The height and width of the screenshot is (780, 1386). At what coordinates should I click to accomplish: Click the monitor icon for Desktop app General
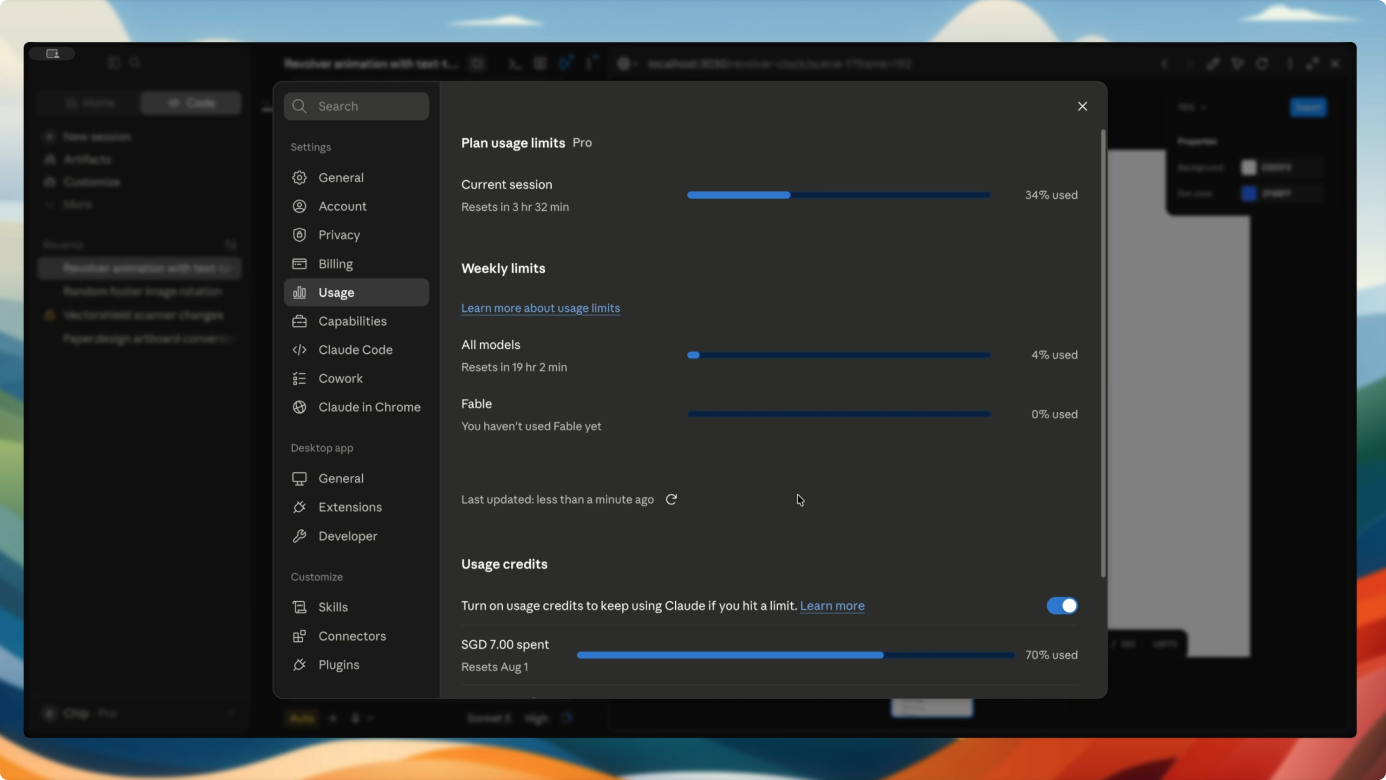pyautogui.click(x=299, y=479)
